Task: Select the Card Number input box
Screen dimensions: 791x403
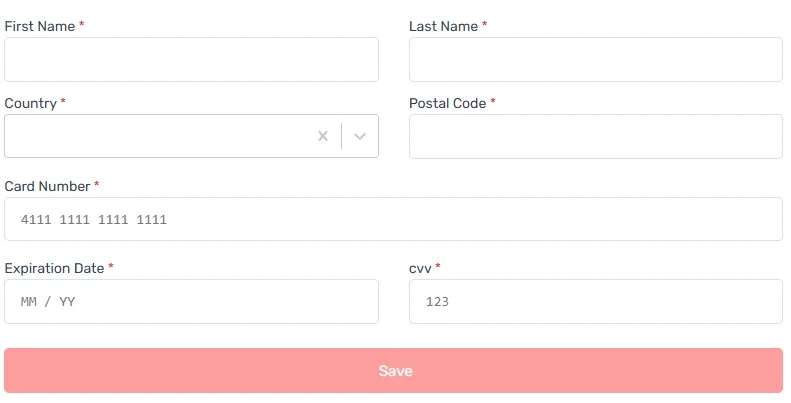Action: [x=393, y=219]
